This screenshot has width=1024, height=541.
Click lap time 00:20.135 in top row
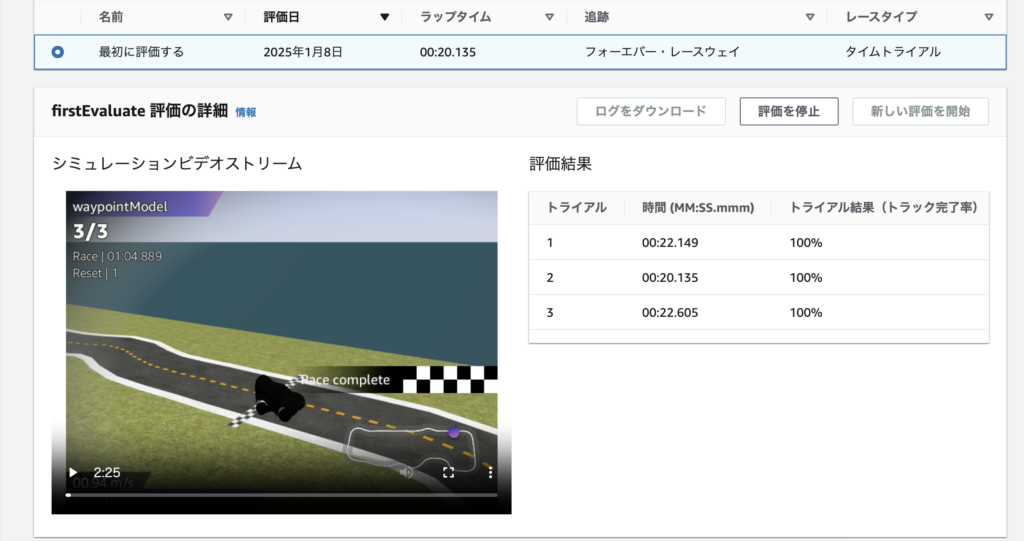447,52
